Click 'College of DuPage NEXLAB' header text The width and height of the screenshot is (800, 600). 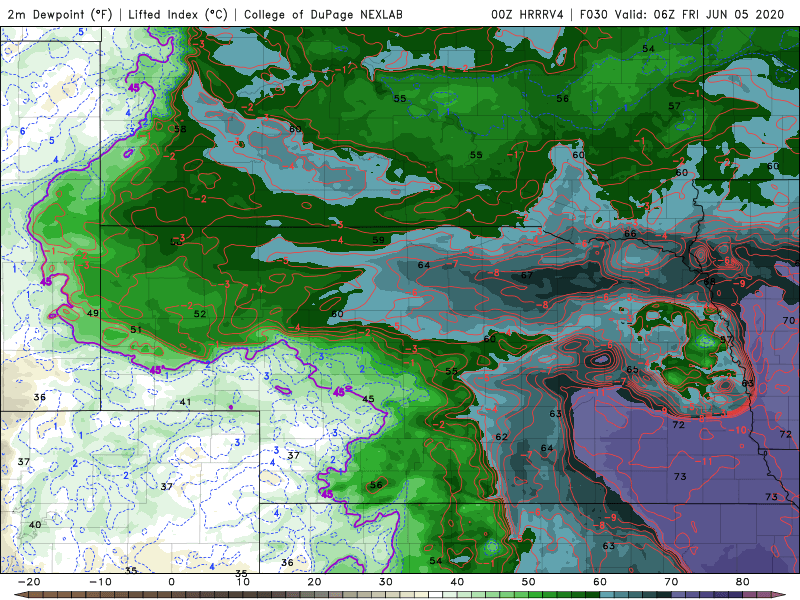323,14
